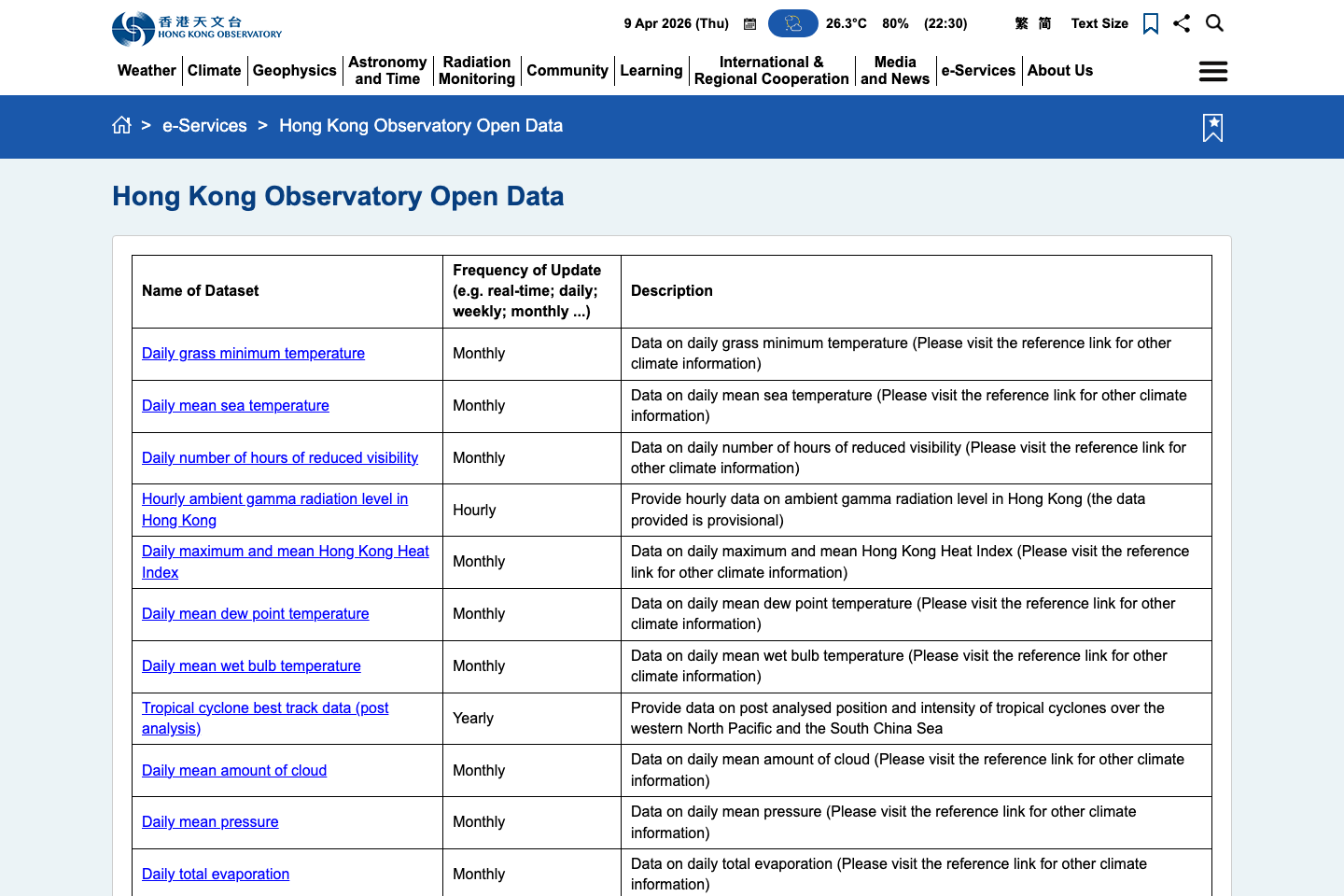Click the bookmark icon near Text Size
Image resolution: width=1344 pixels, height=896 pixels.
(x=1150, y=23)
